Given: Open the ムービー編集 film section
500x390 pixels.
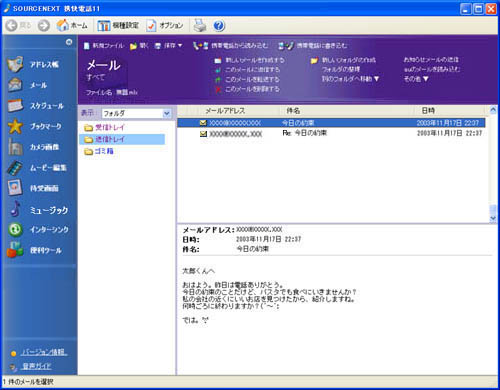Looking at the screenshot, I should click(37, 168).
